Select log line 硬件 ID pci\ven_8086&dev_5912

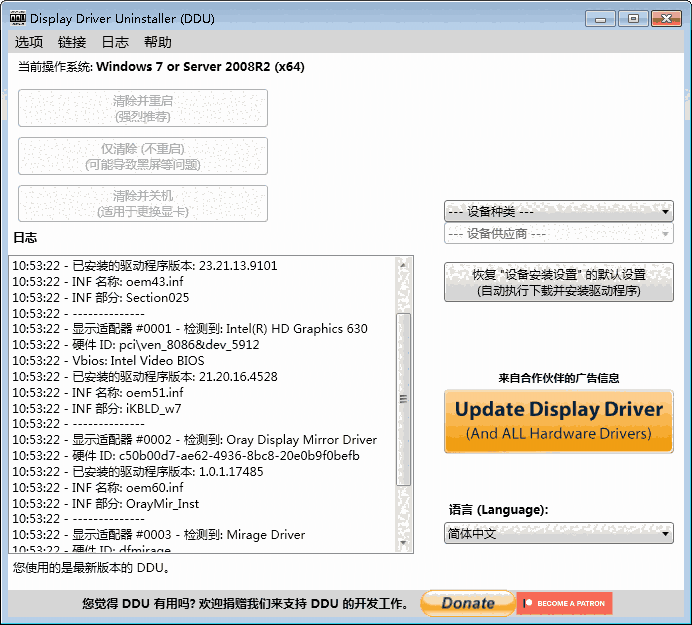[x=136, y=344]
